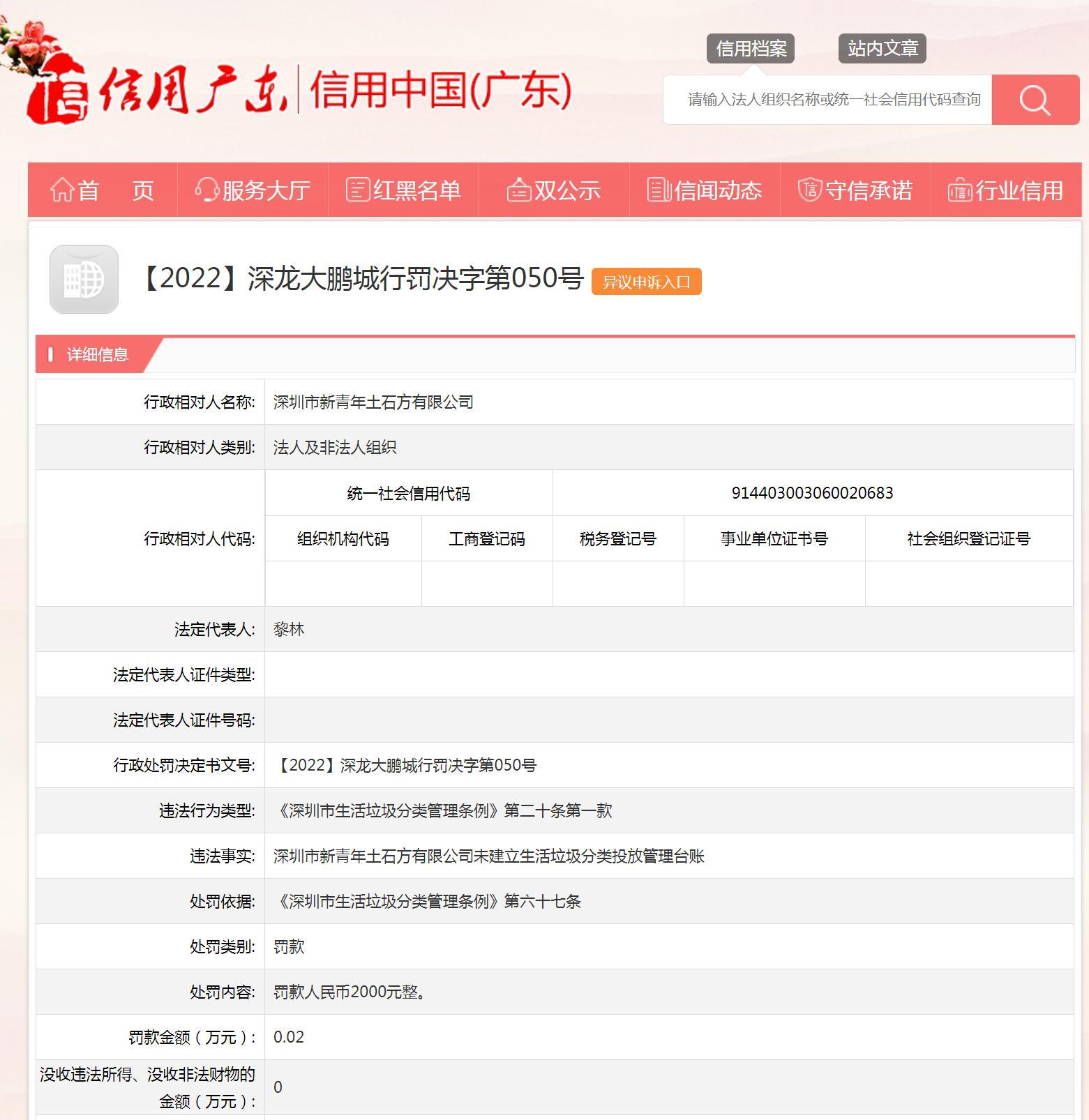Click the 详细信息 section header
Viewport: 1089px width, 1120px height.
[98, 355]
